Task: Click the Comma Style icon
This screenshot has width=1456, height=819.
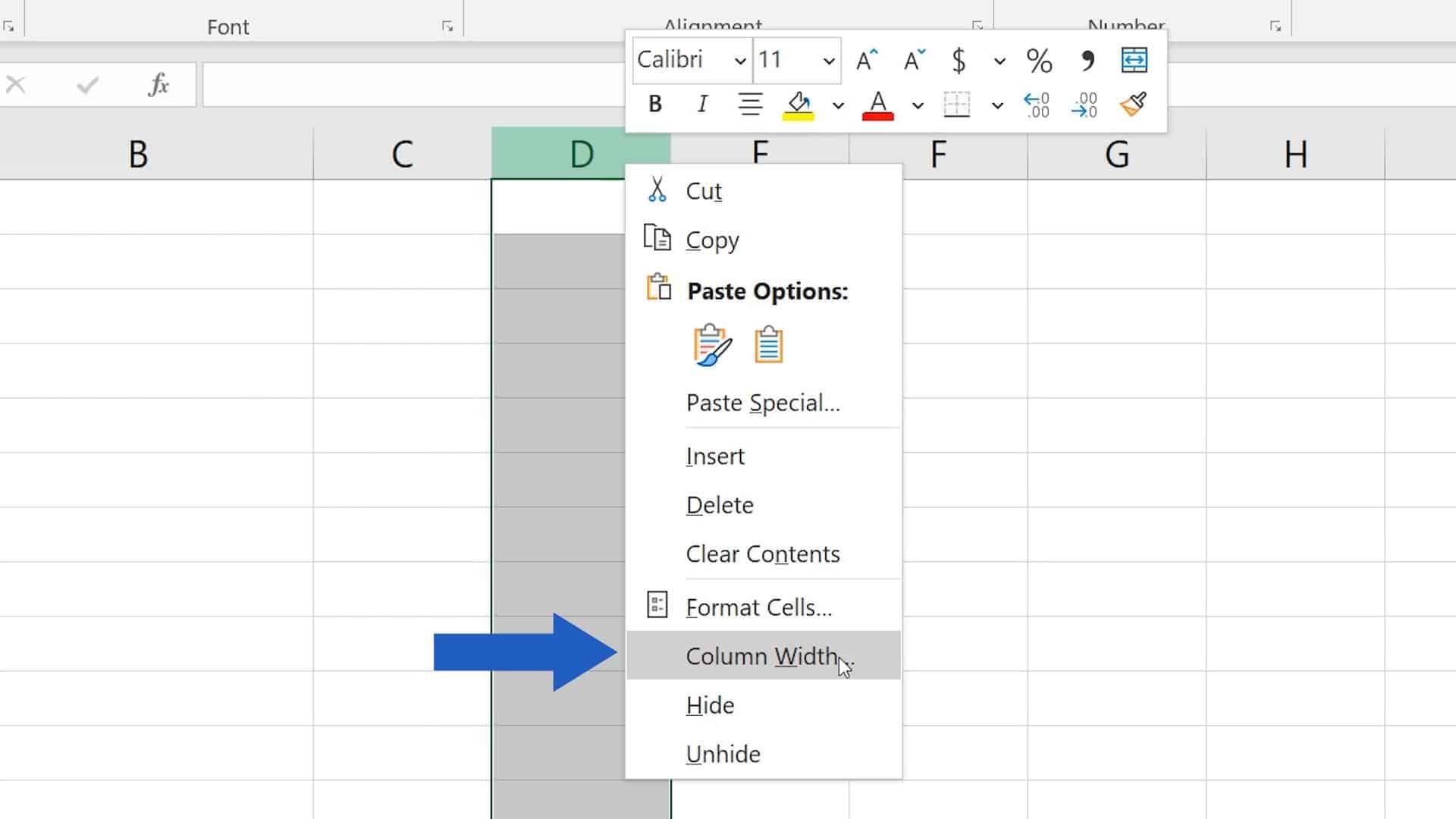Action: [1087, 60]
